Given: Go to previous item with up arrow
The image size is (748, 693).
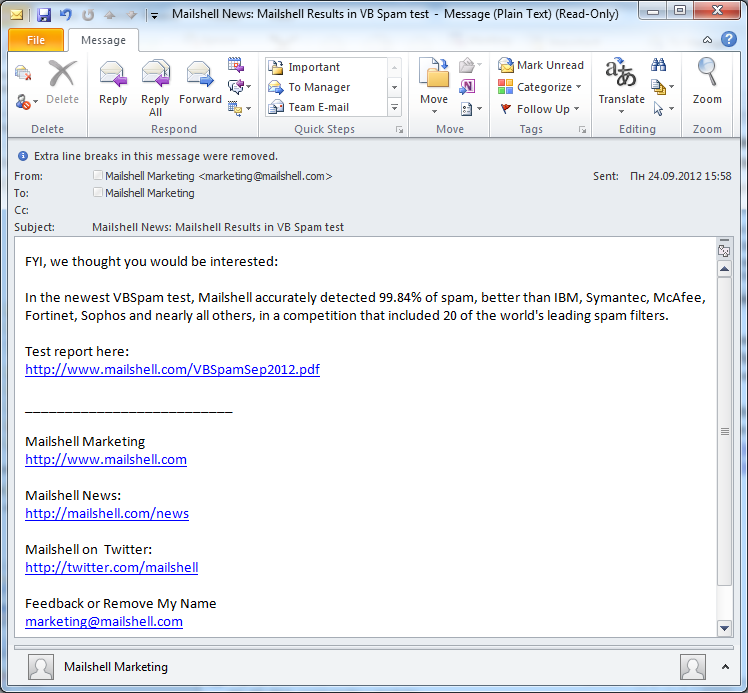Looking at the screenshot, I should [x=110, y=15].
